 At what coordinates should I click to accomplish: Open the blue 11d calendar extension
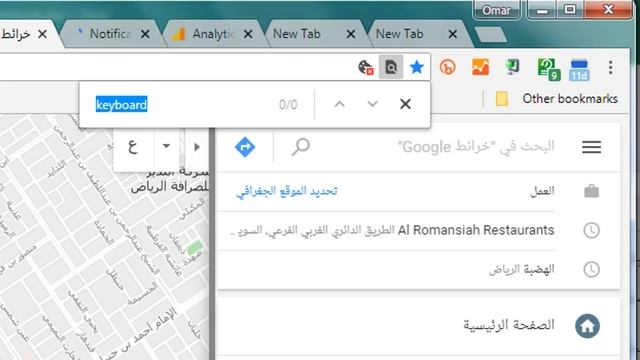click(x=580, y=69)
